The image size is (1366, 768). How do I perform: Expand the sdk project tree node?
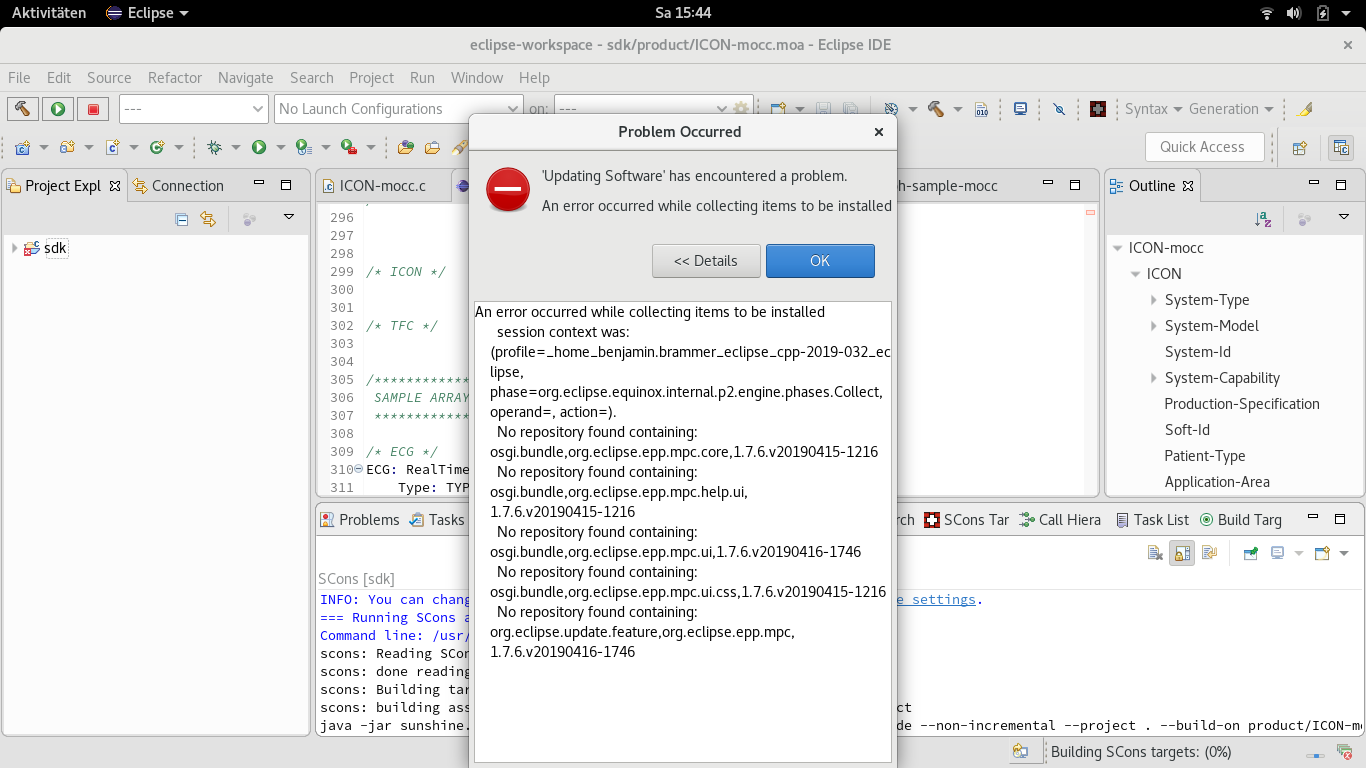click(14, 248)
